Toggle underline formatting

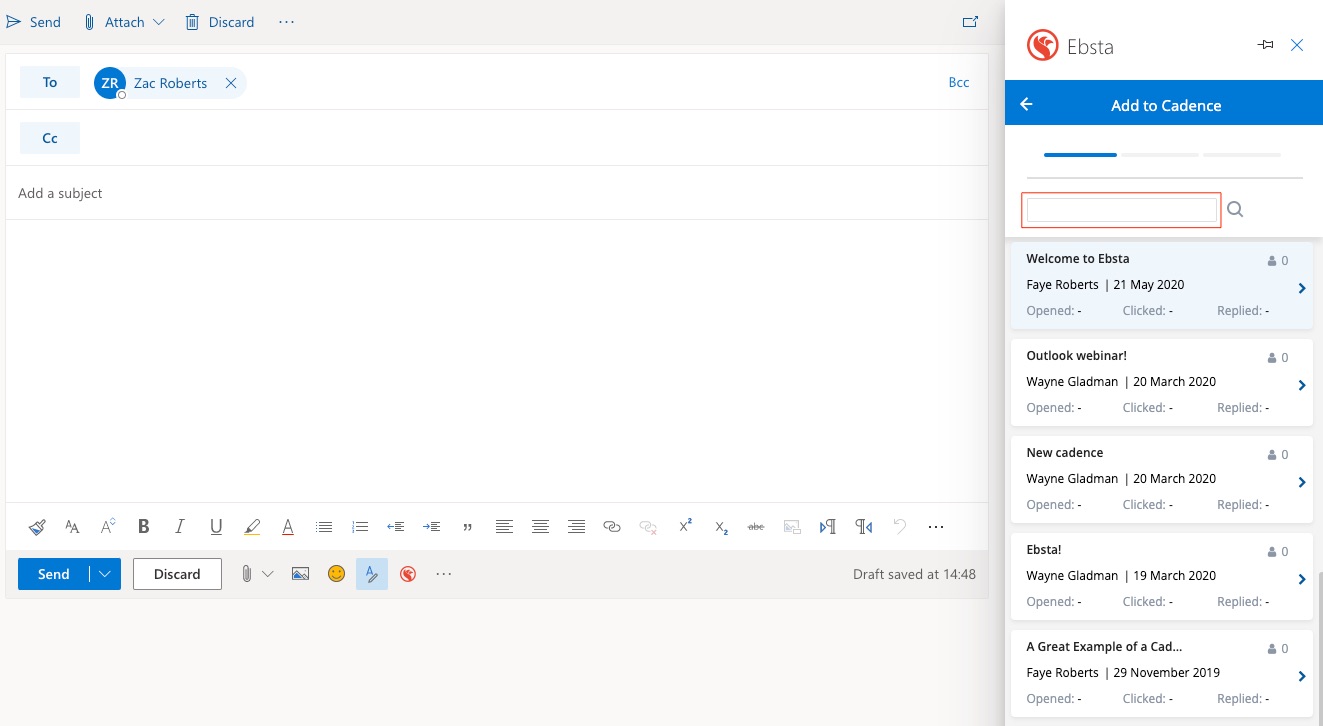(x=216, y=526)
